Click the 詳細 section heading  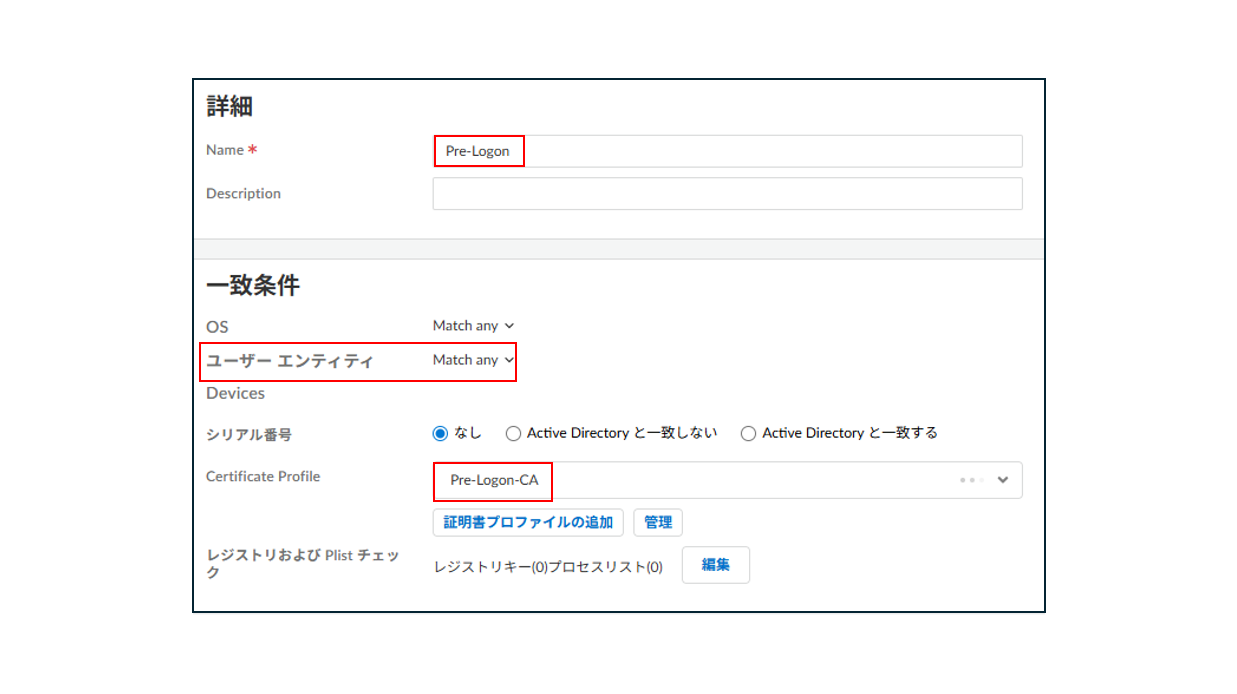click(229, 106)
